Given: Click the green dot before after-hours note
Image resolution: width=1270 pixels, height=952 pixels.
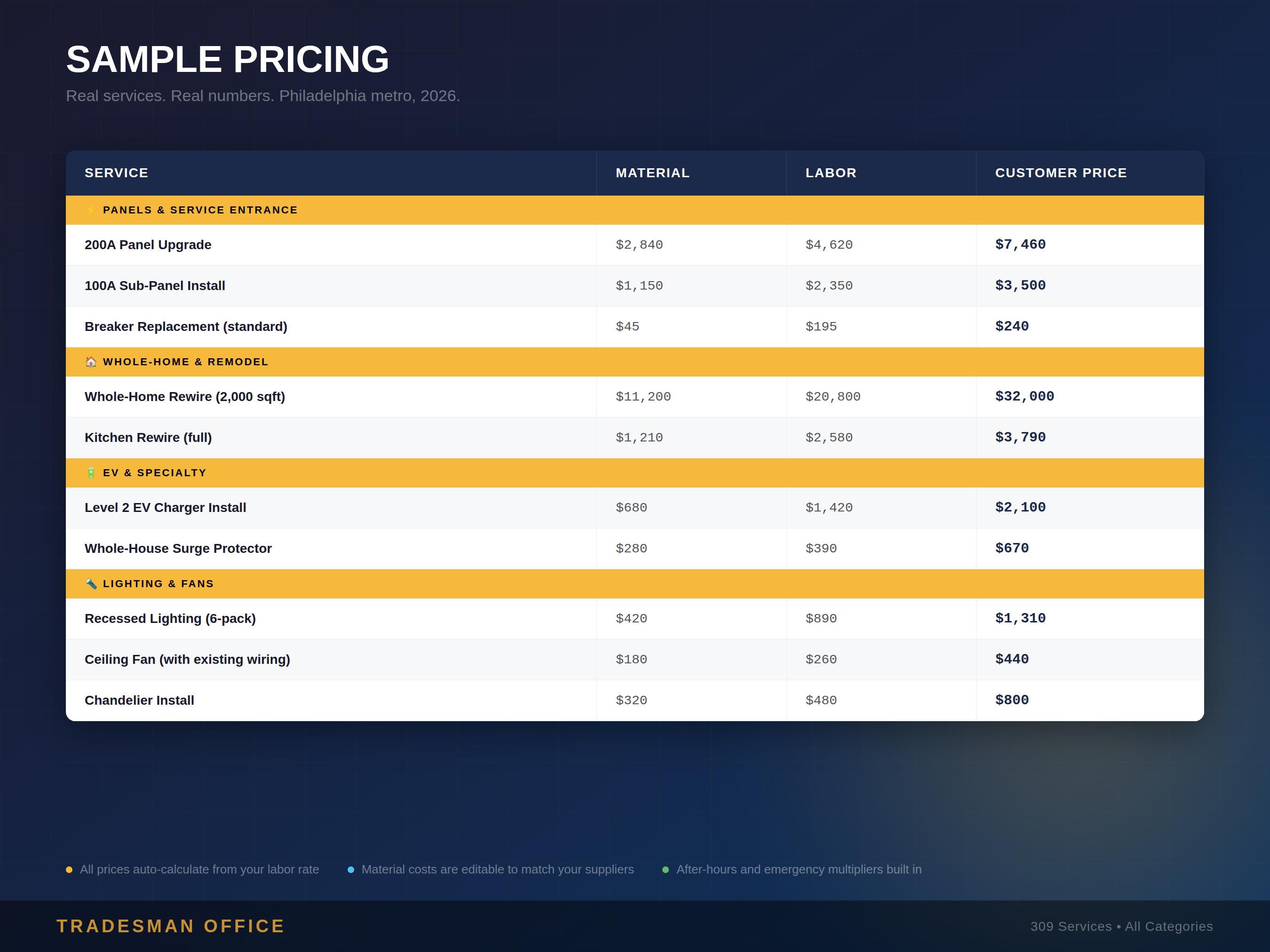Looking at the screenshot, I should click(x=666, y=869).
